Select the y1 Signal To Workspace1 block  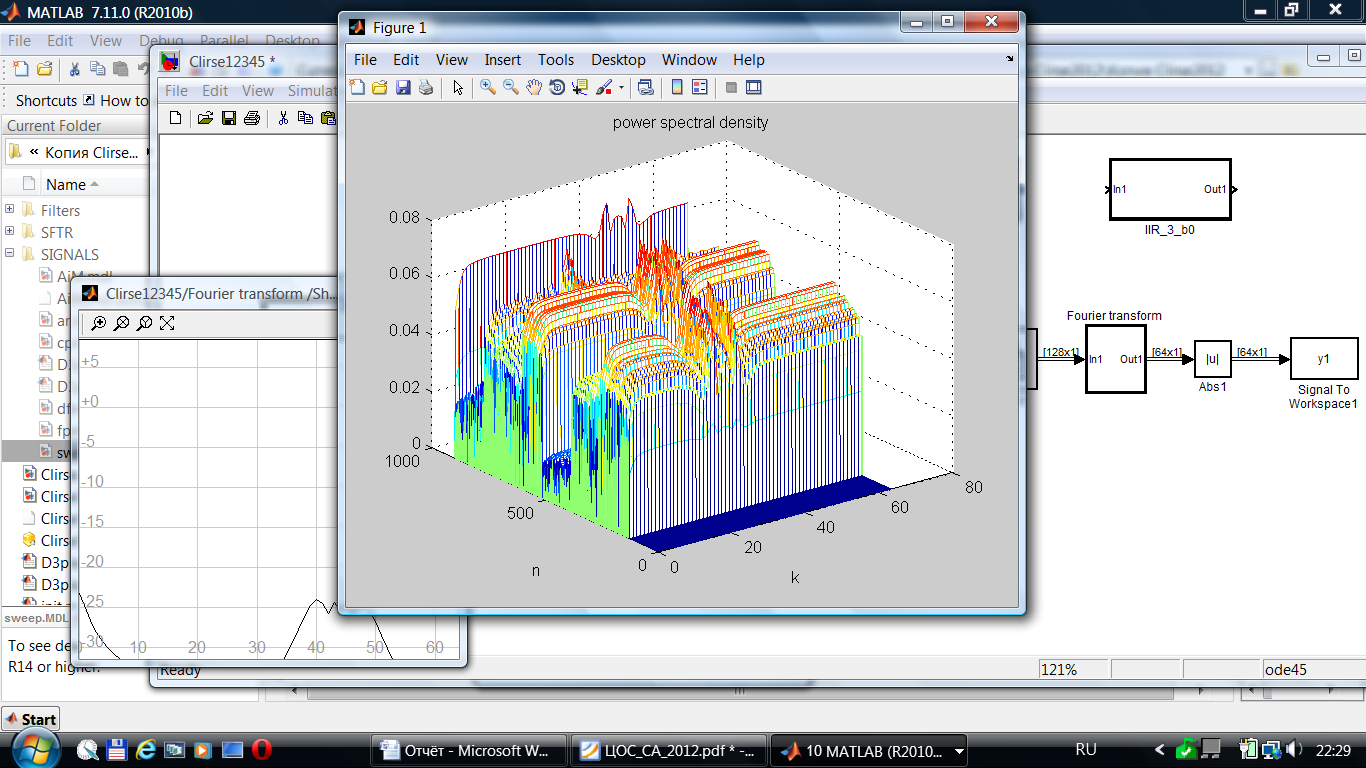click(x=1324, y=358)
